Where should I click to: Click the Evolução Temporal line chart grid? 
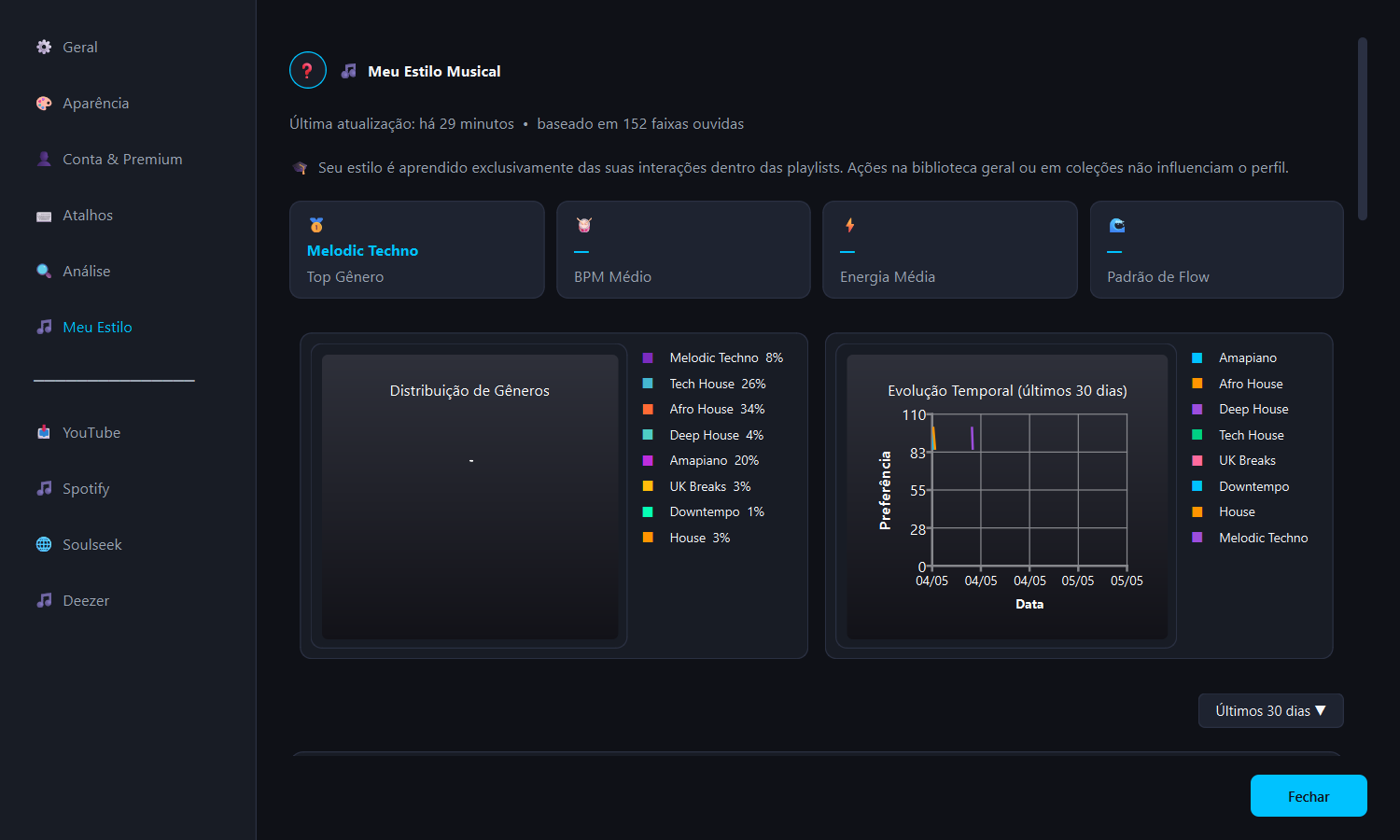1029,491
